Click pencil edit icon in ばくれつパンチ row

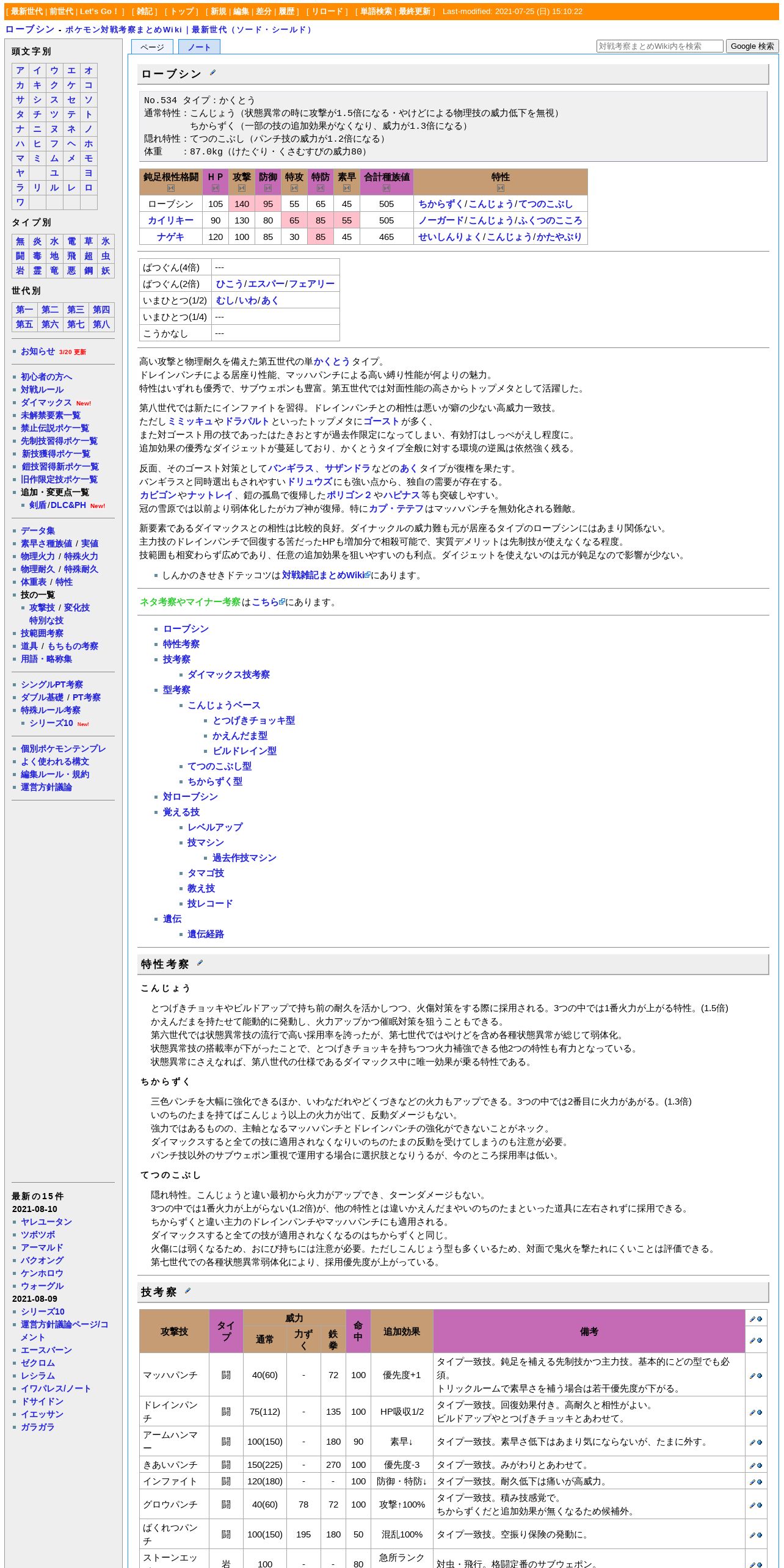coord(753,1535)
